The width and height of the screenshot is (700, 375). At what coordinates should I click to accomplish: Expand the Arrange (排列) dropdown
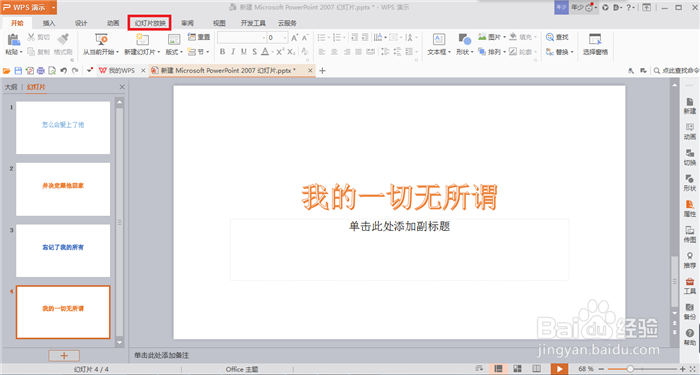coord(504,52)
